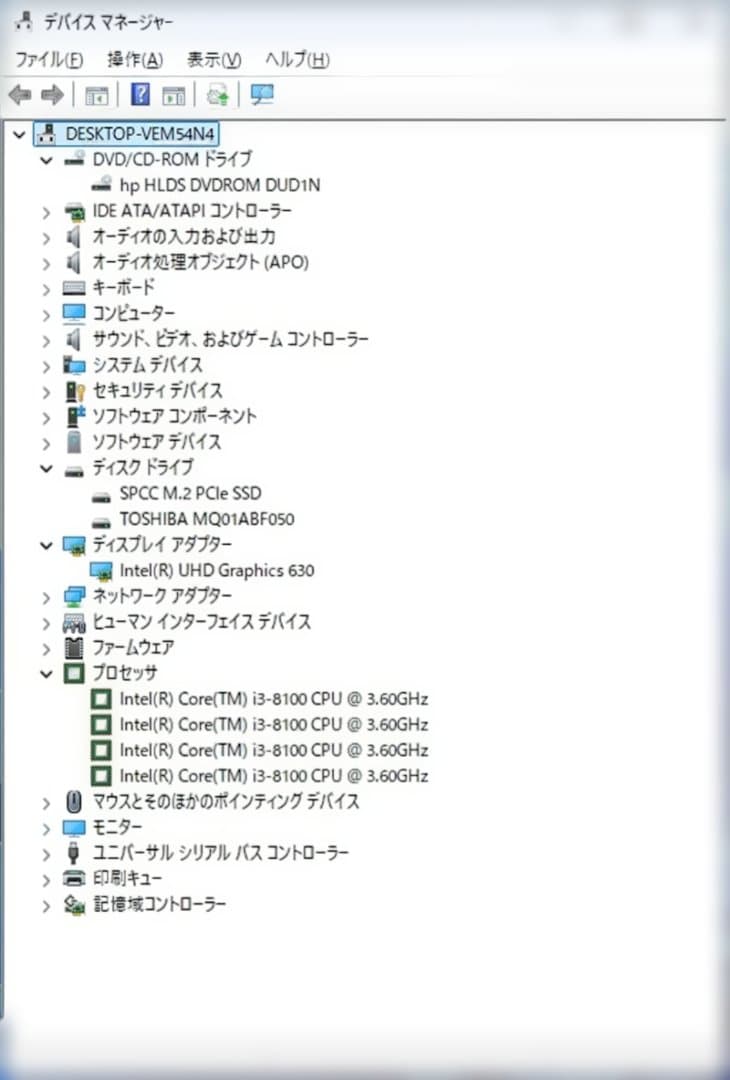Viewport: 730px width, 1080px height.
Task: Click the ネットワーク アダプター icon
Action: tap(74, 596)
